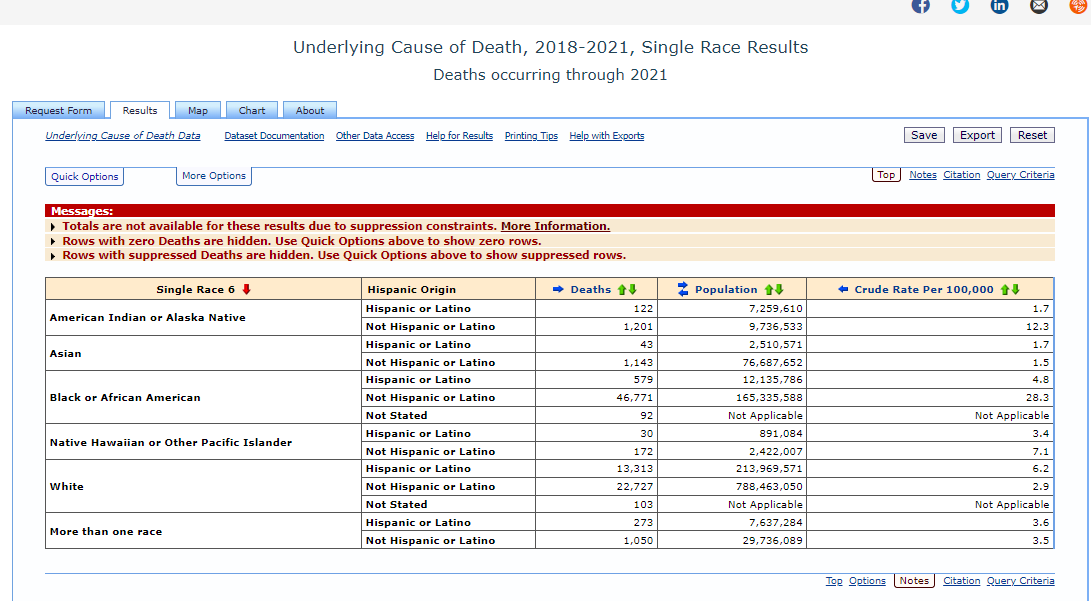Select the More than one race label

tap(106, 531)
